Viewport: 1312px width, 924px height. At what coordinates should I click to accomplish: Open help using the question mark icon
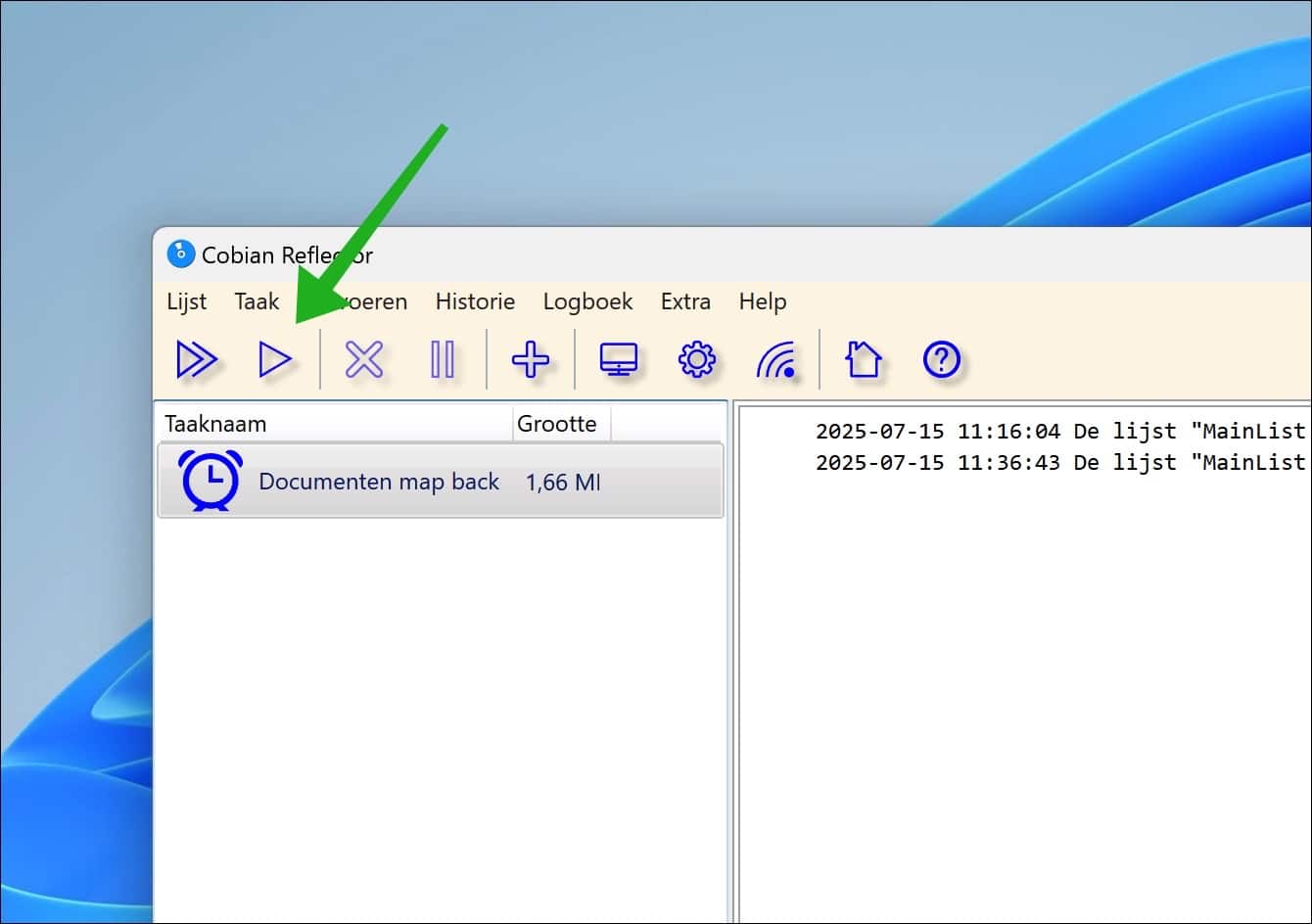pyautogui.click(x=941, y=359)
